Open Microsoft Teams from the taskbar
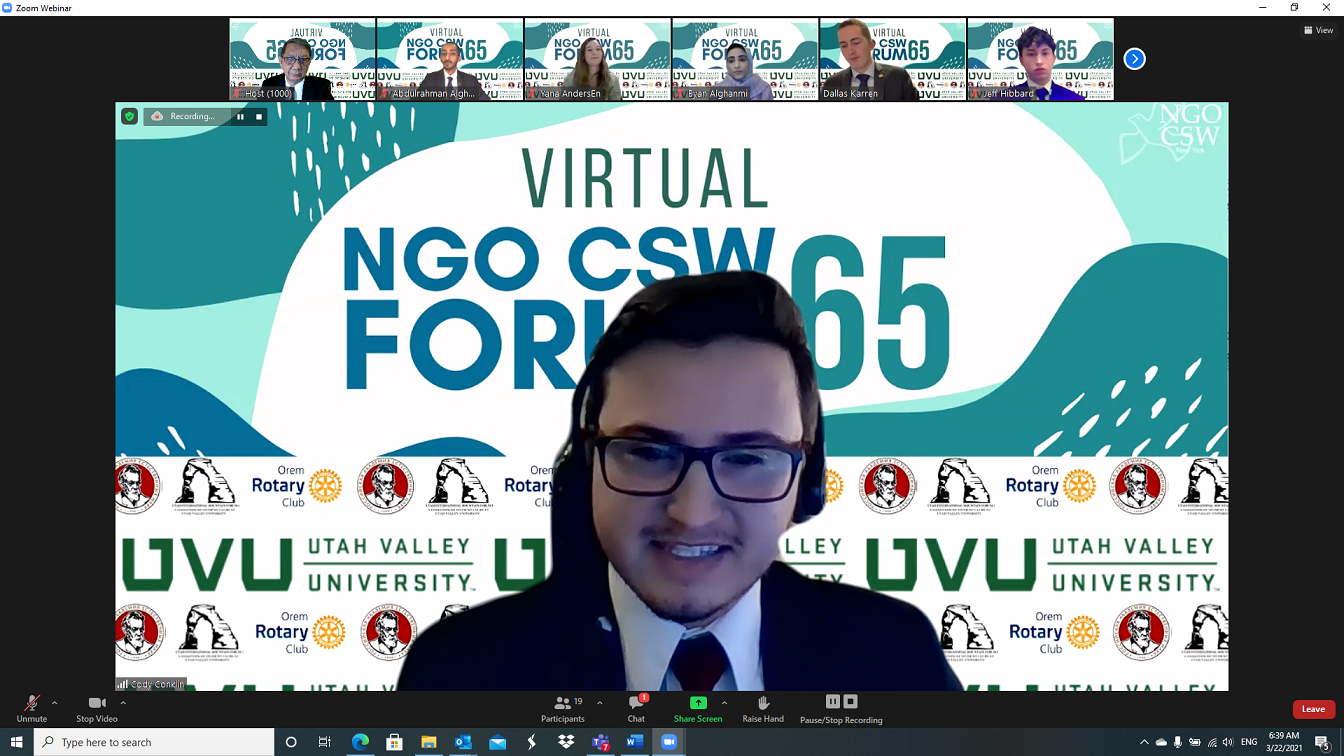1344x756 pixels. coord(601,742)
